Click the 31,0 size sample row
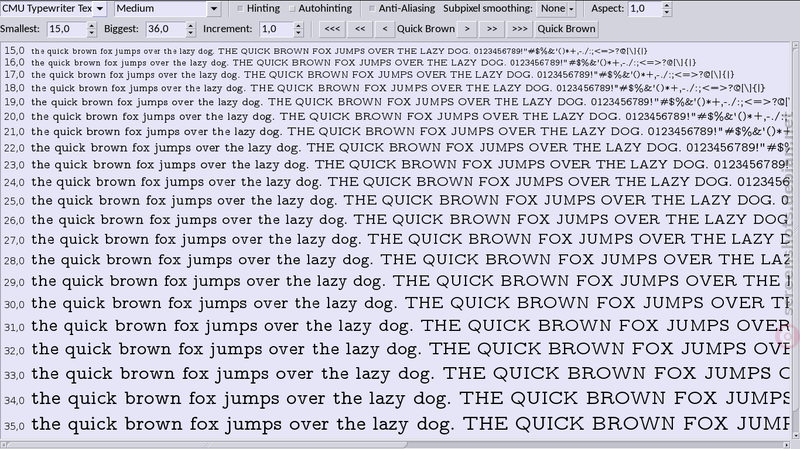 click(396, 326)
